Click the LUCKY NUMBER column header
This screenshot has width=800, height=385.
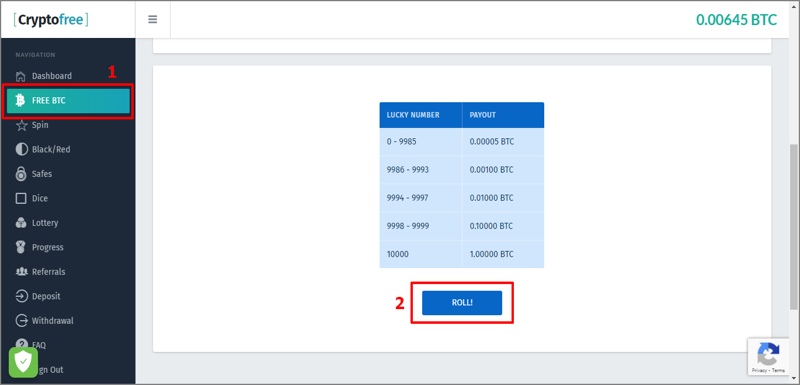(x=420, y=115)
